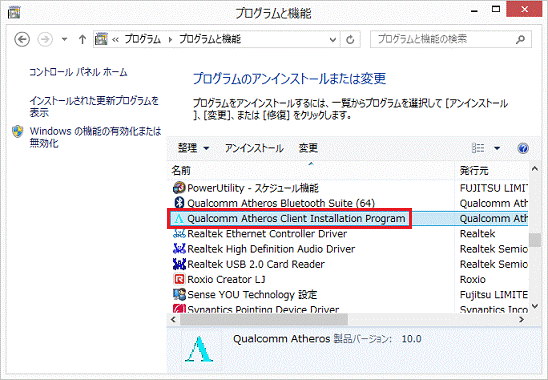Click the Bluetooth Suite icon
The width and height of the screenshot is (548, 380).
pyautogui.click(x=179, y=203)
